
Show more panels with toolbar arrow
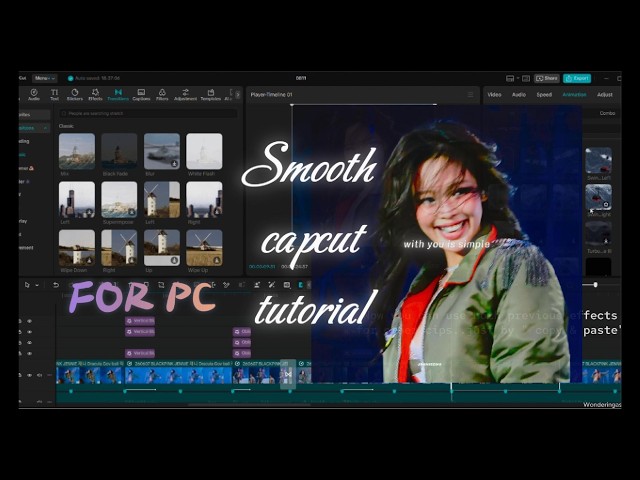tap(238, 95)
